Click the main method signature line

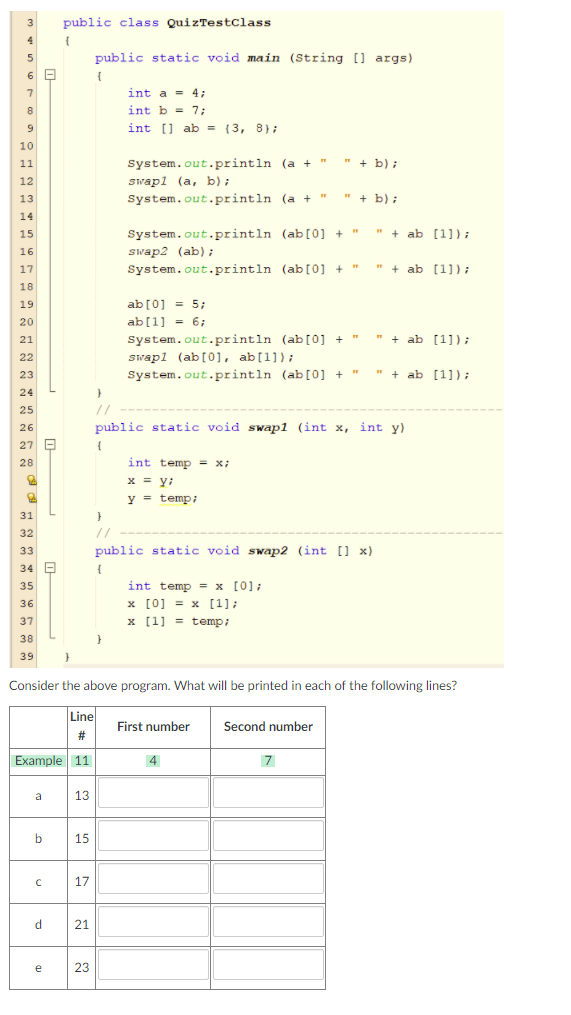tap(254, 58)
